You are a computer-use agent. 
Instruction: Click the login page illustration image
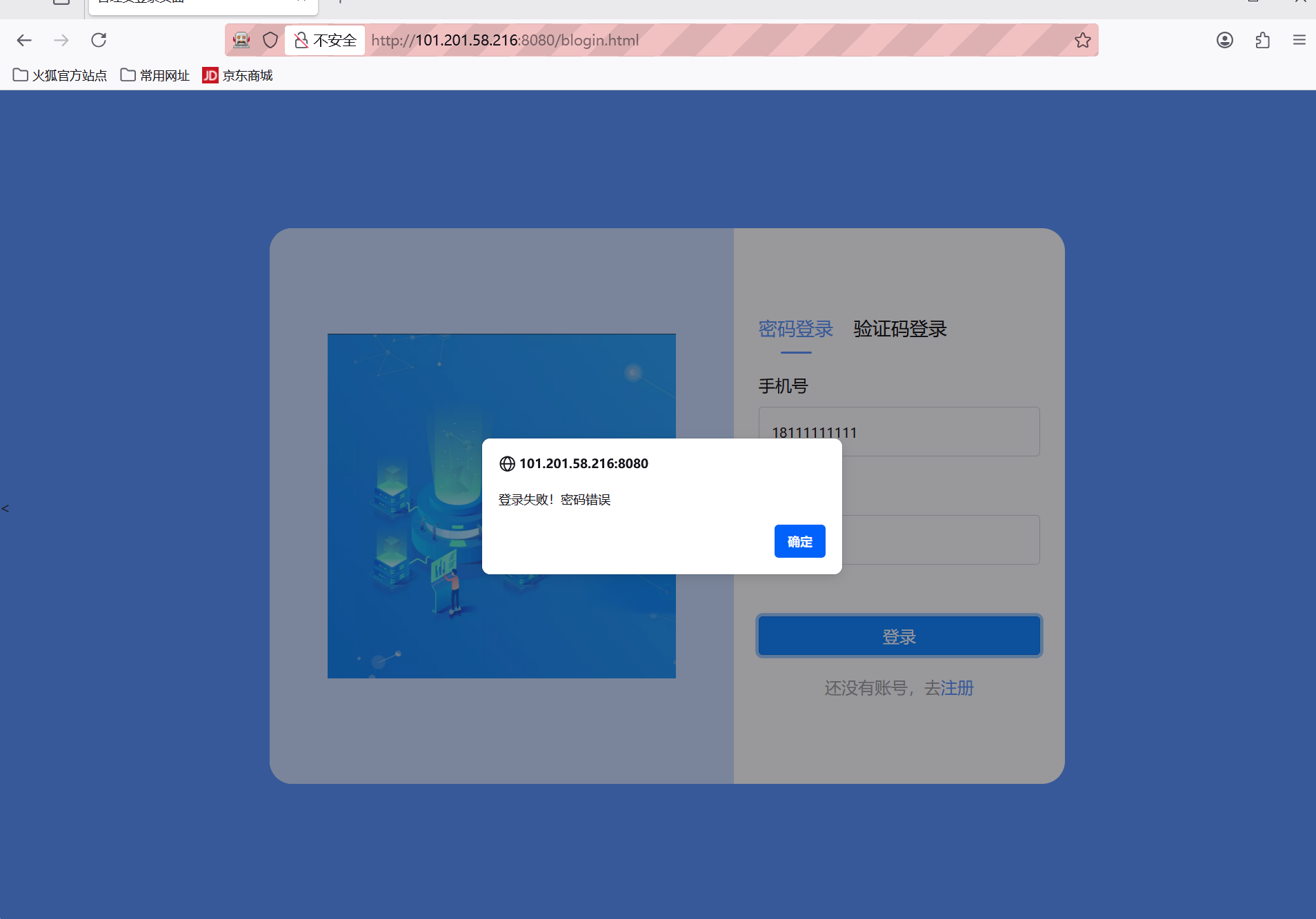pos(501,506)
